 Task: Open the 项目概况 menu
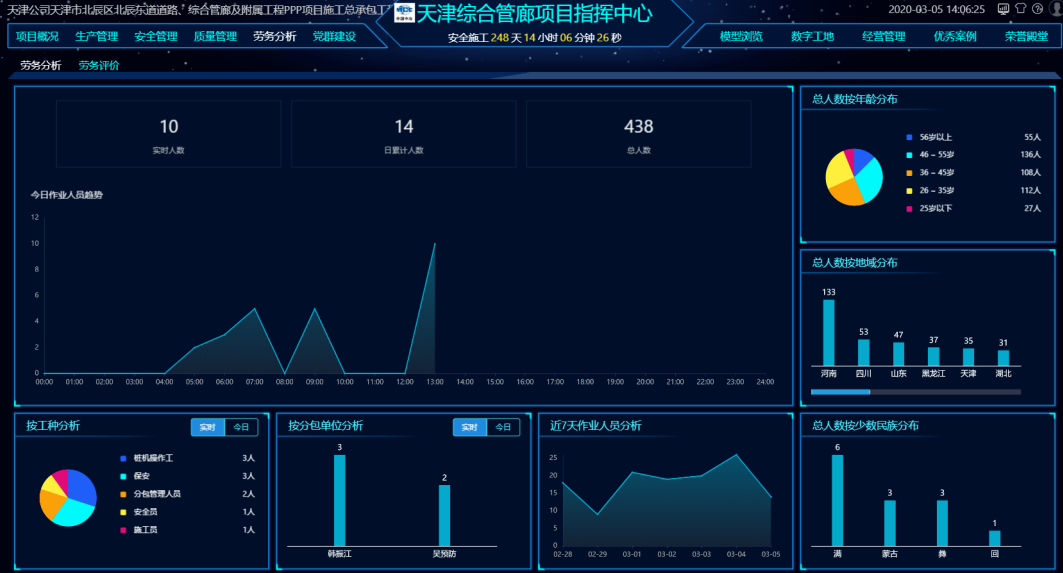point(37,37)
